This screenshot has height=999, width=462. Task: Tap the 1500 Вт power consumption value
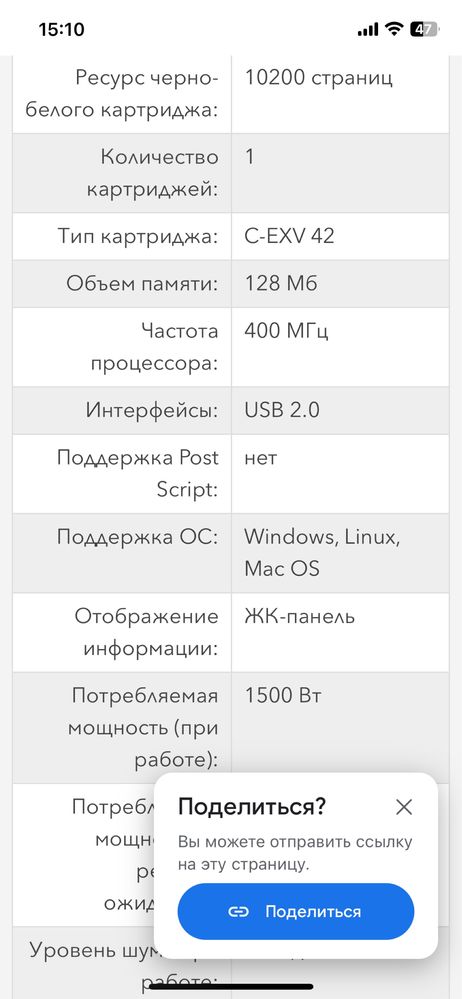[283, 696]
